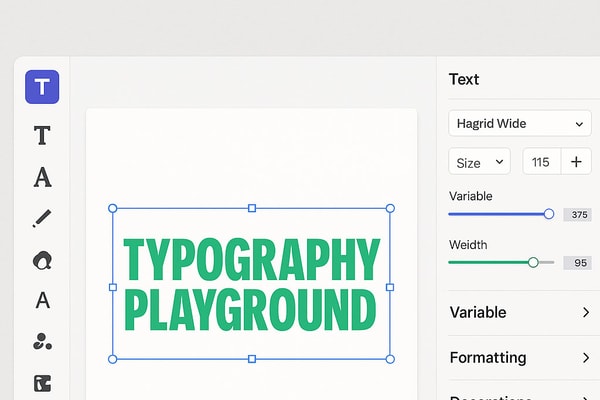Click the bottom-left corner selection handle
Screen dimensions: 600x400
click(112, 359)
